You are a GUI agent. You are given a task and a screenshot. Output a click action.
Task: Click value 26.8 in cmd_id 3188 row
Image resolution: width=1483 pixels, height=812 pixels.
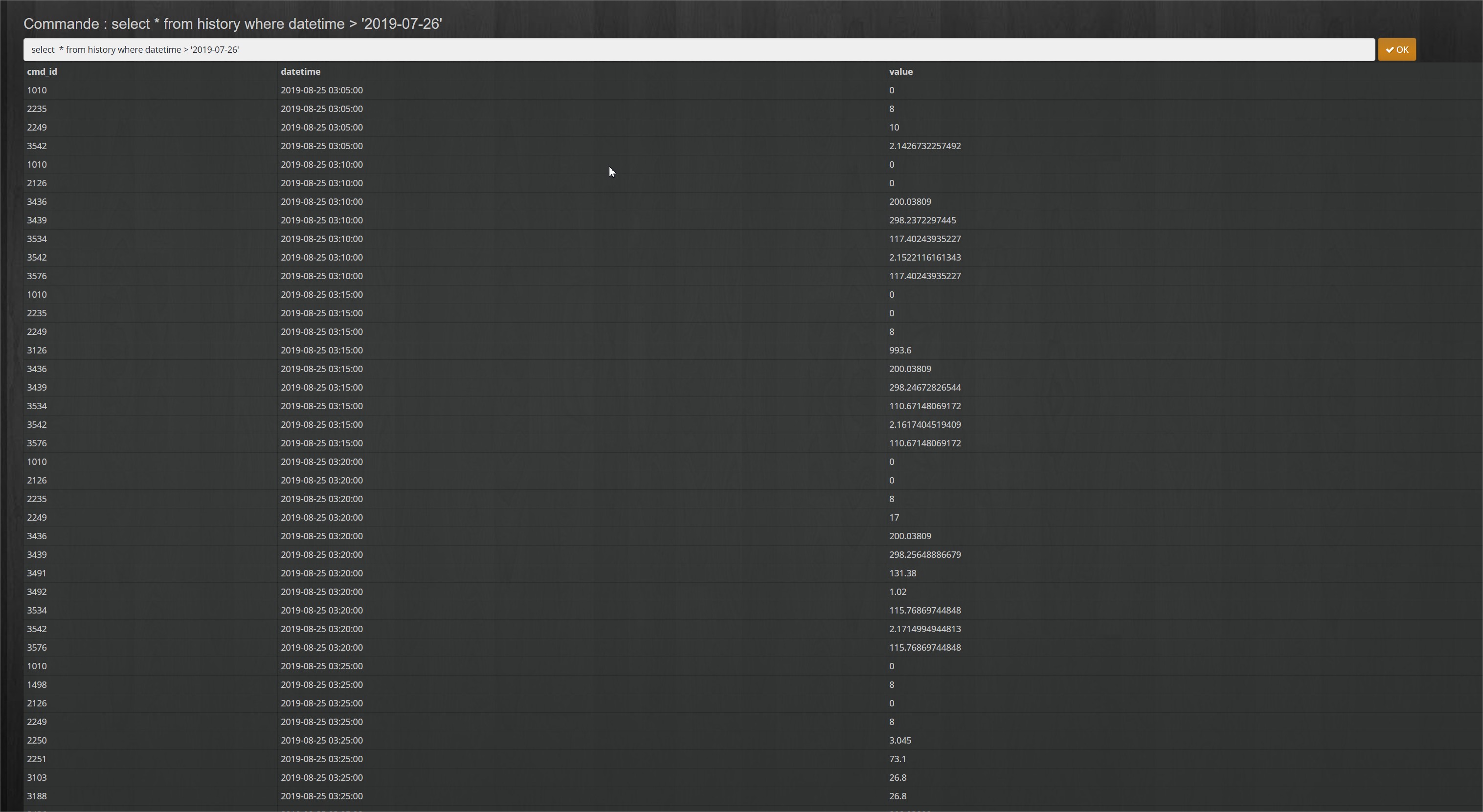point(898,796)
